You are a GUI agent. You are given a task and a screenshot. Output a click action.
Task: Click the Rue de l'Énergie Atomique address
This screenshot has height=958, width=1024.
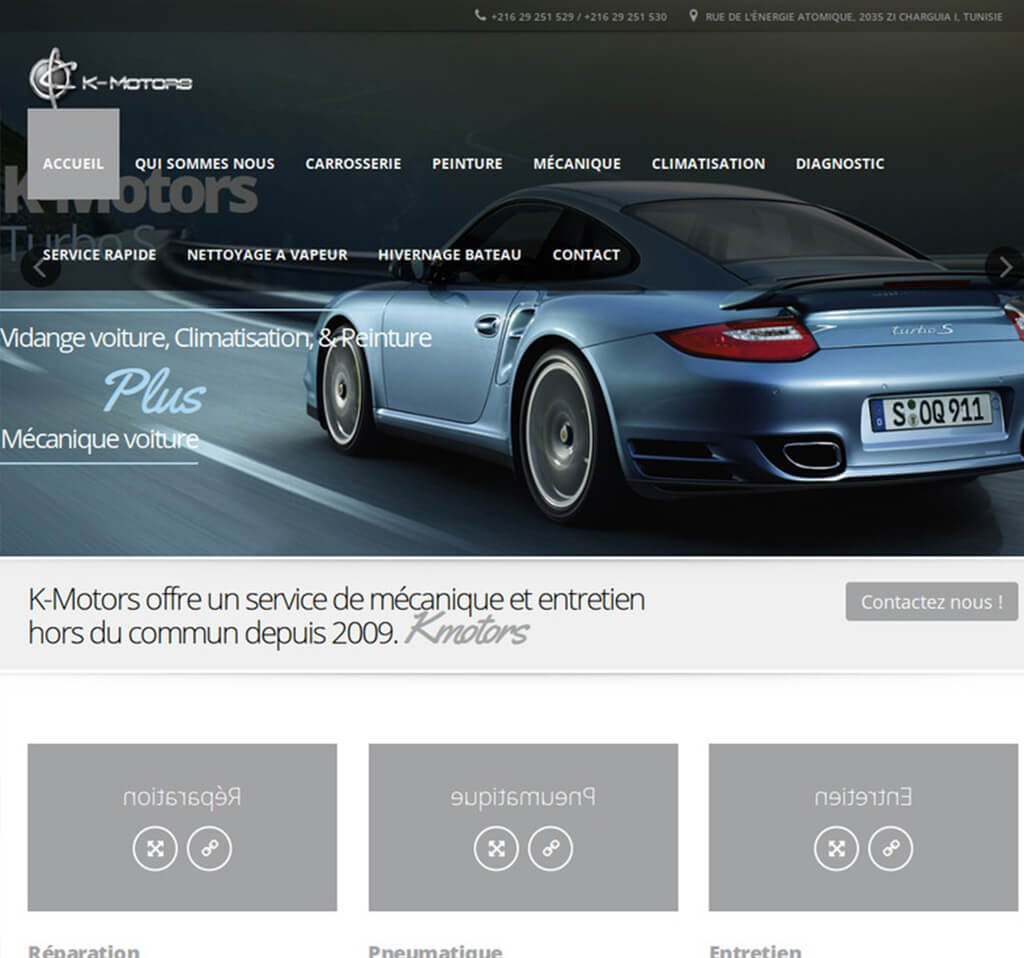point(854,17)
